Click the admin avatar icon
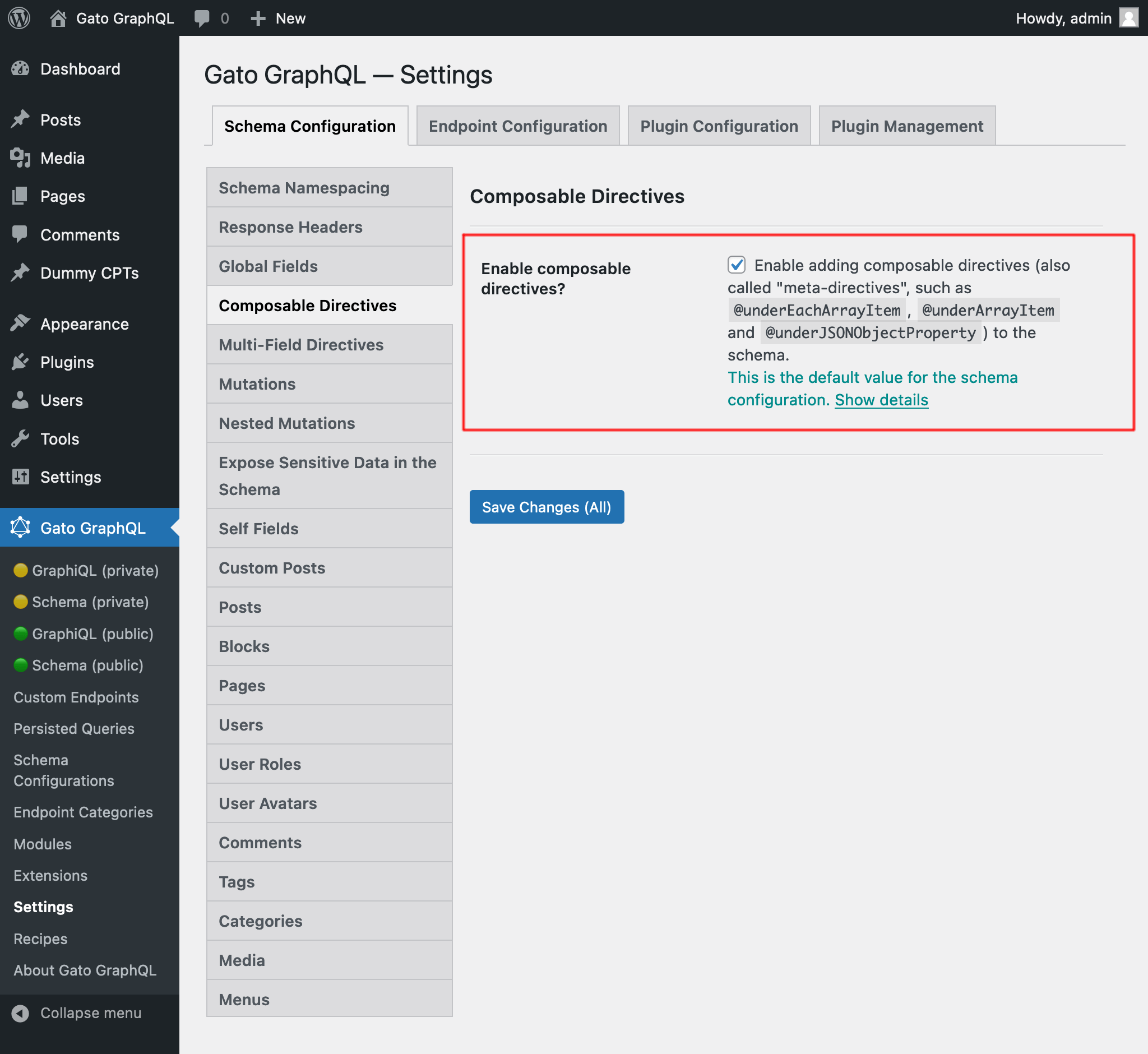This screenshot has width=1148, height=1054. pyautogui.click(x=1128, y=18)
